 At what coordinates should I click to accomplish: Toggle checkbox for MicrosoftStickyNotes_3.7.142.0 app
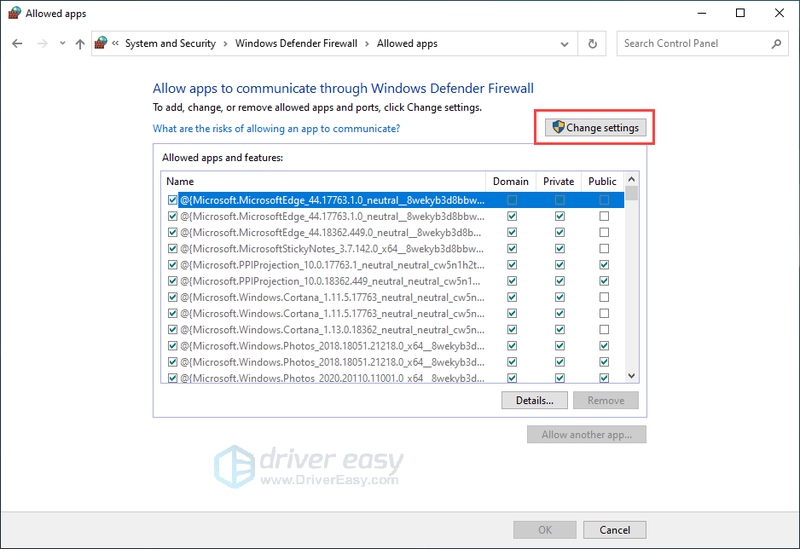coord(172,249)
